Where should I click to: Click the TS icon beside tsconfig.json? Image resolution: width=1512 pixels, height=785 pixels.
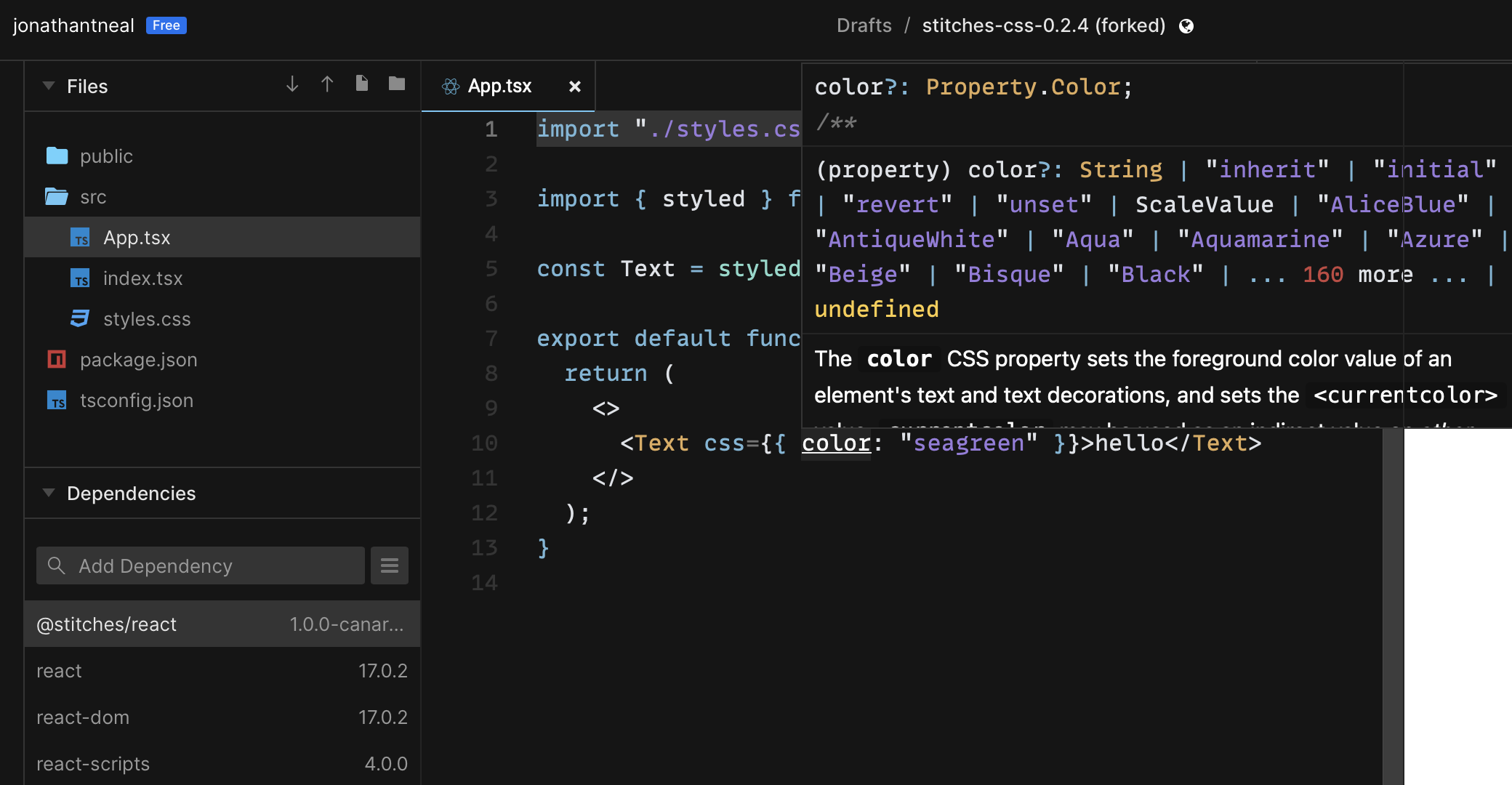click(57, 400)
